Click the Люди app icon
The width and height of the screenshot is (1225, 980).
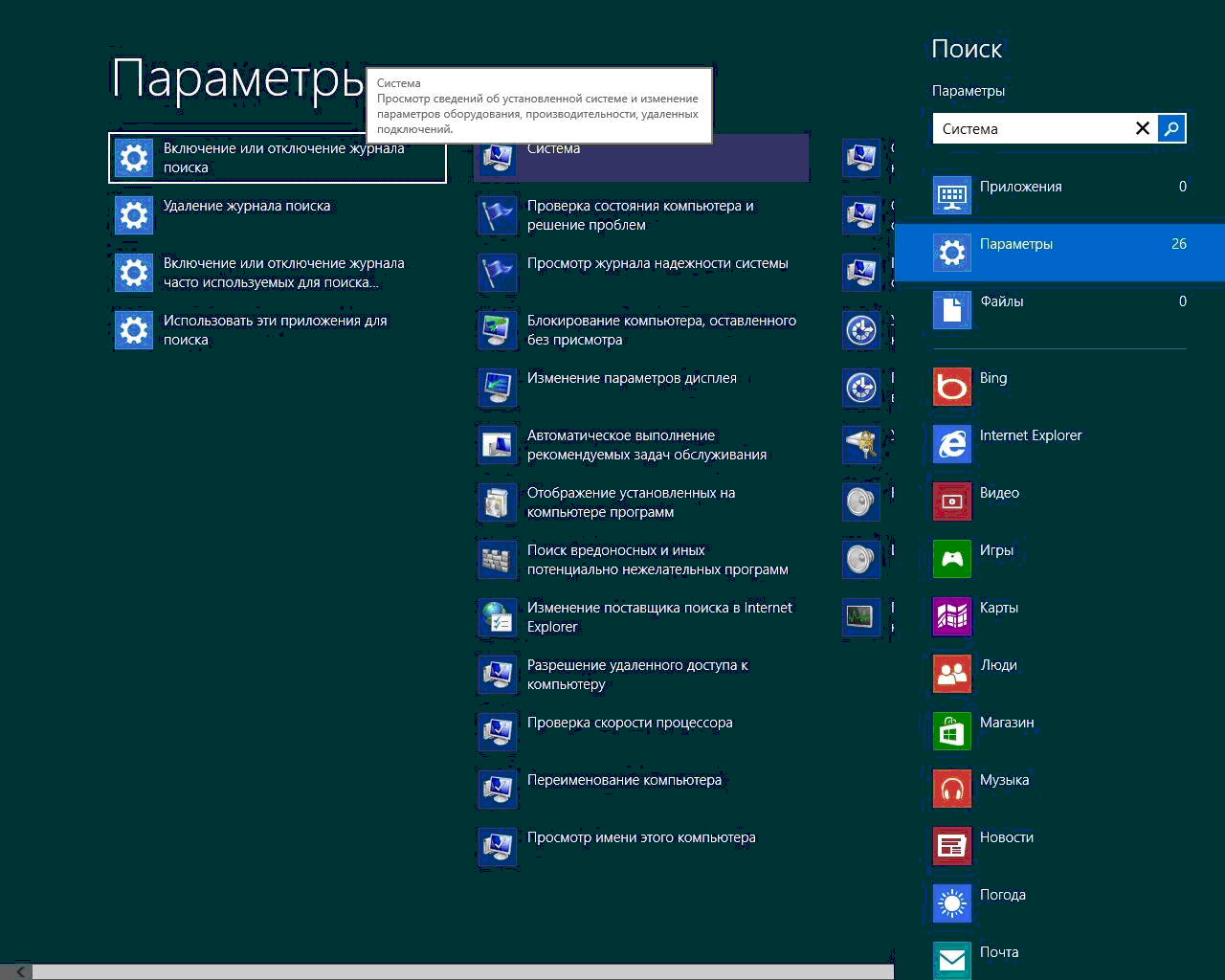[x=951, y=674]
